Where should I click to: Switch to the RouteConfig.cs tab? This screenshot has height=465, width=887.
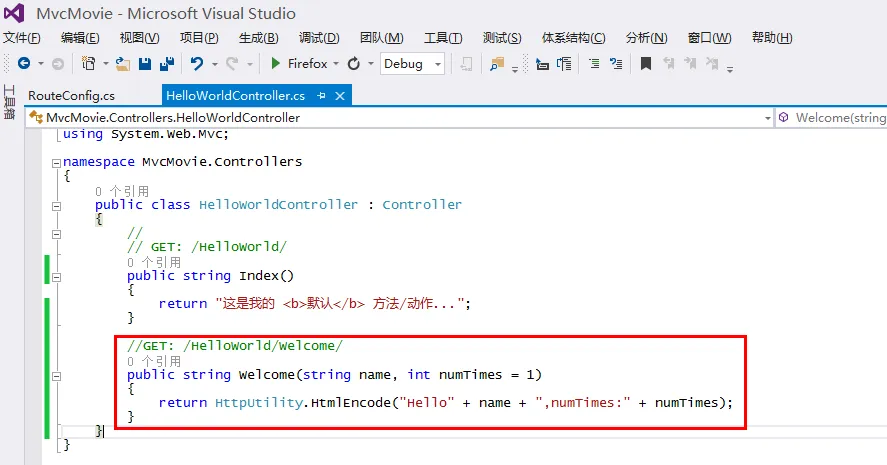pyautogui.click(x=71, y=96)
